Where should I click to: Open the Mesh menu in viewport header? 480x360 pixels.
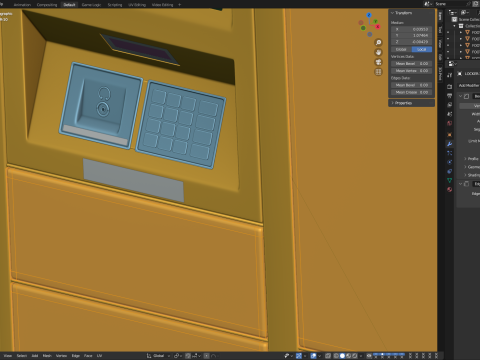click(x=47, y=356)
